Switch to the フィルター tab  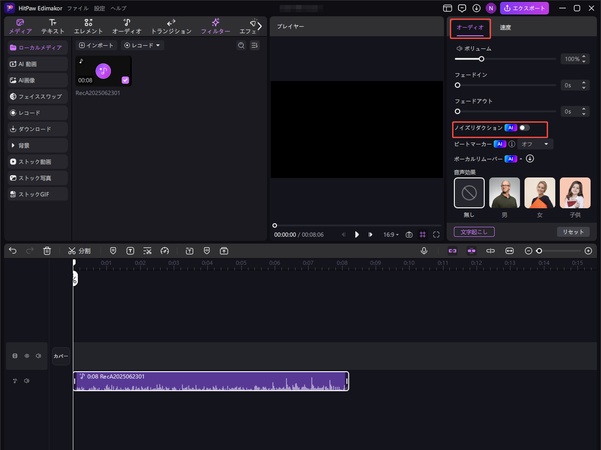pyautogui.click(x=215, y=26)
